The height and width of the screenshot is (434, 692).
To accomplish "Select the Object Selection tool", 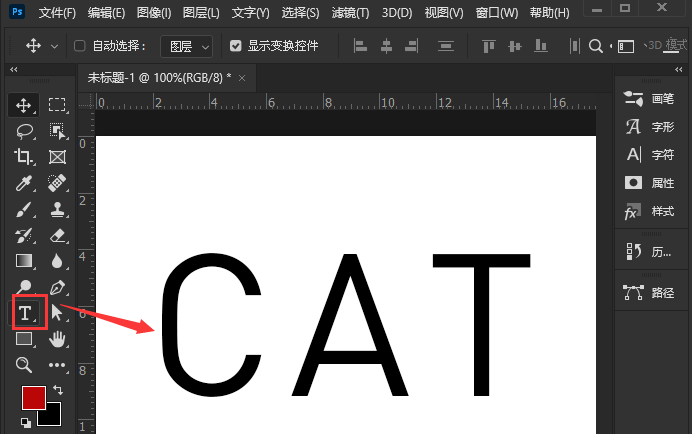I will click(x=57, y=131).
